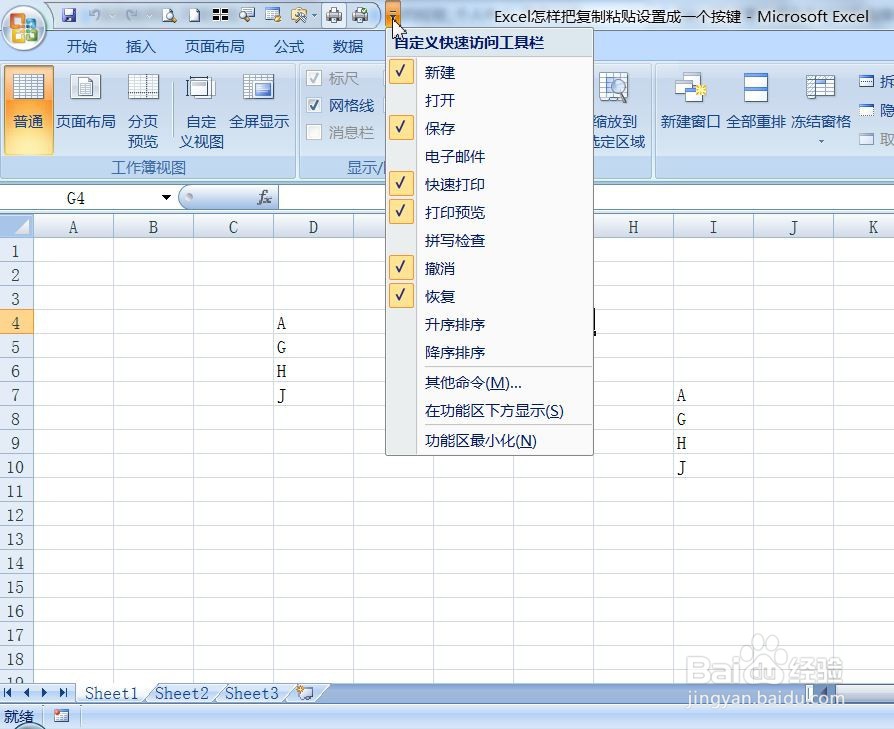The width and height of the screenshot is (894, 729).
Task: Enable 降序排序 in the customize menu
Action: [x=489, y=352]
